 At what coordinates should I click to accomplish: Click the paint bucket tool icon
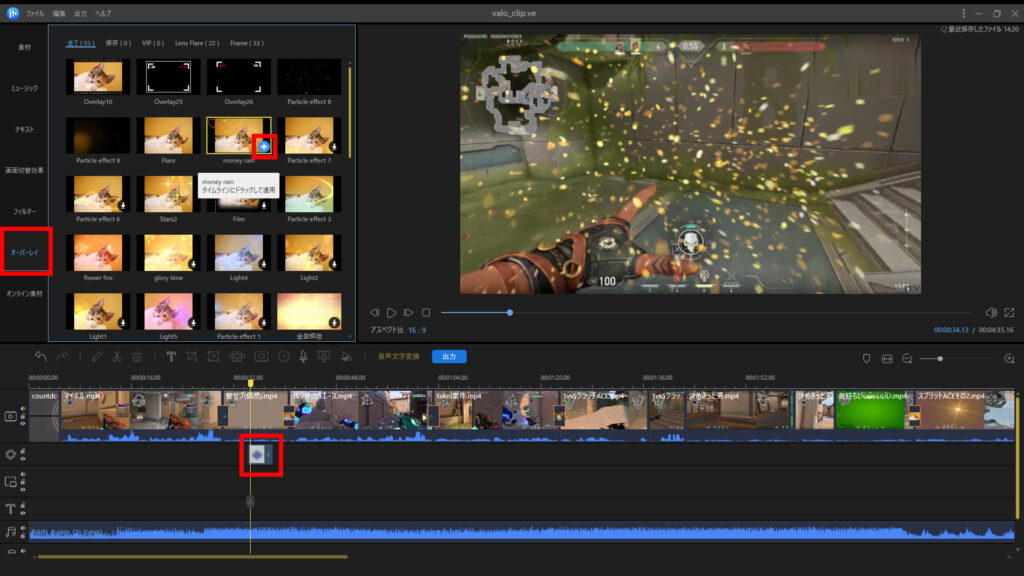(346, 357)
